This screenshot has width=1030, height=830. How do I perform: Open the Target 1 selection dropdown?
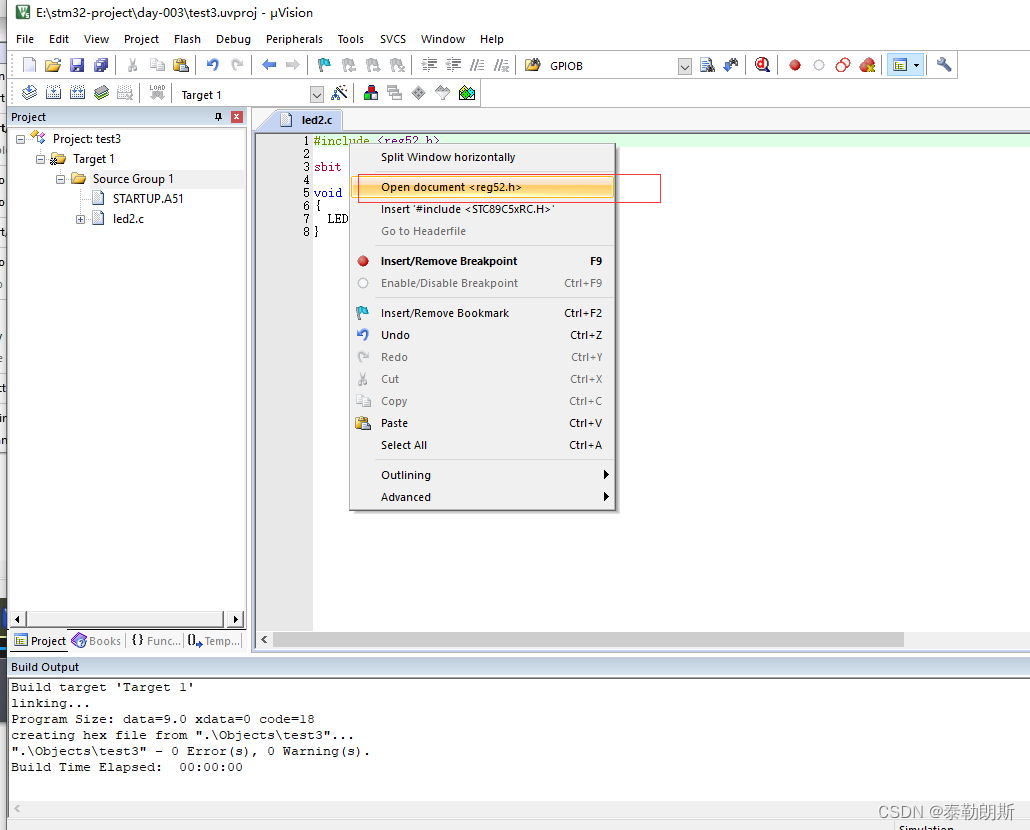click(317, 95)
